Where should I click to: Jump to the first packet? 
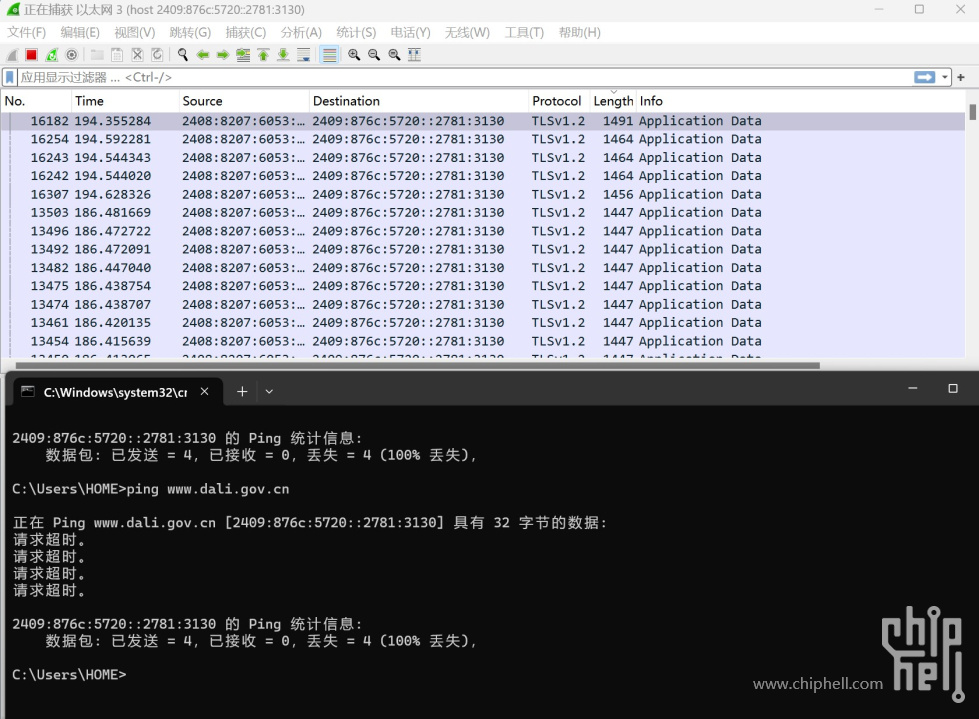(x=263, y=55)
